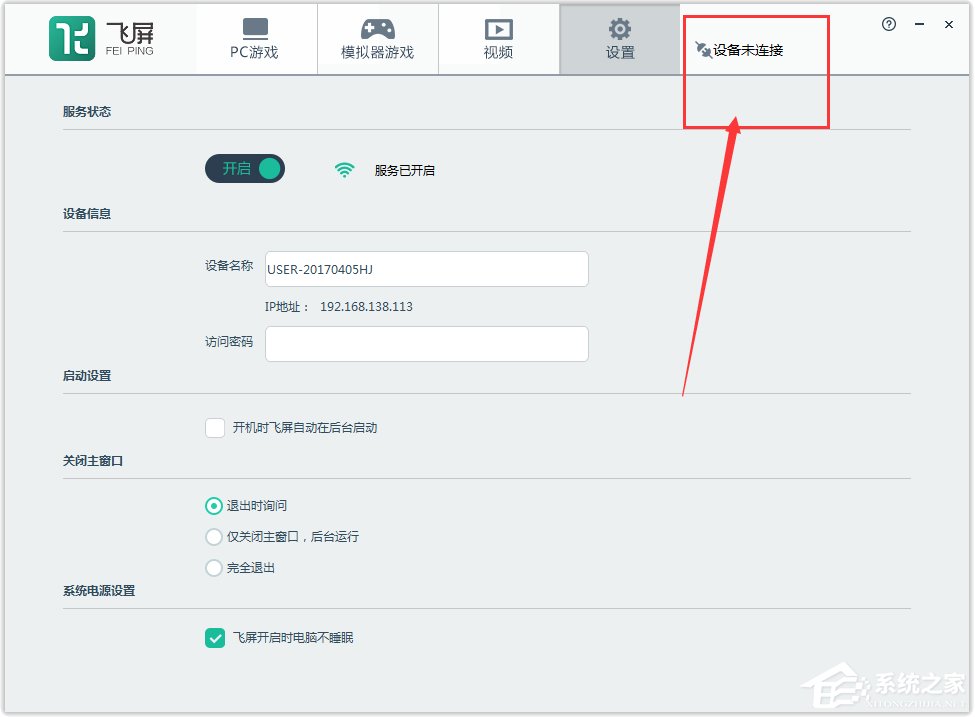Click the 启动设置 section heading
The height and width of the screenshot is (717, 975).
[x=87, y=376]
